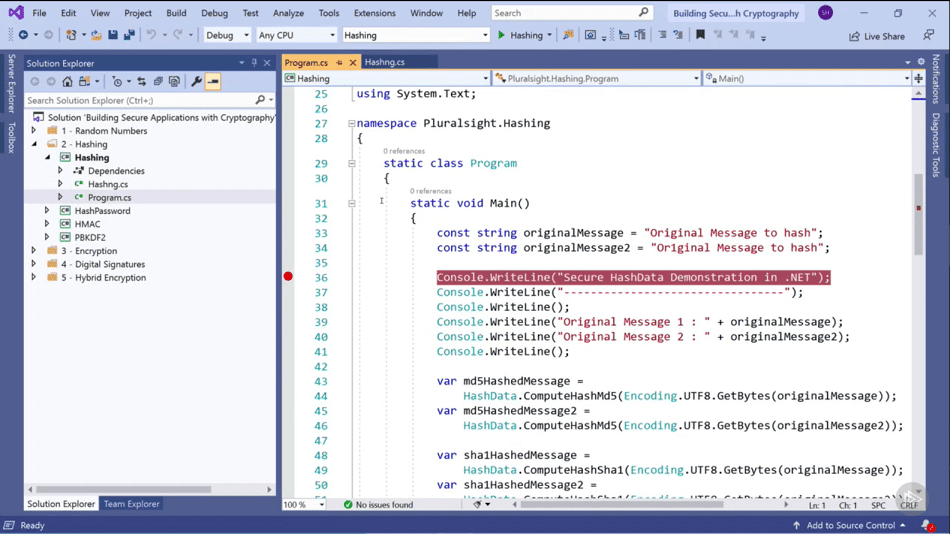This screenshot has width=950, height=534.
Task: Click the Switch Views icon in Solution Explorer
Action: coord(84,81)
